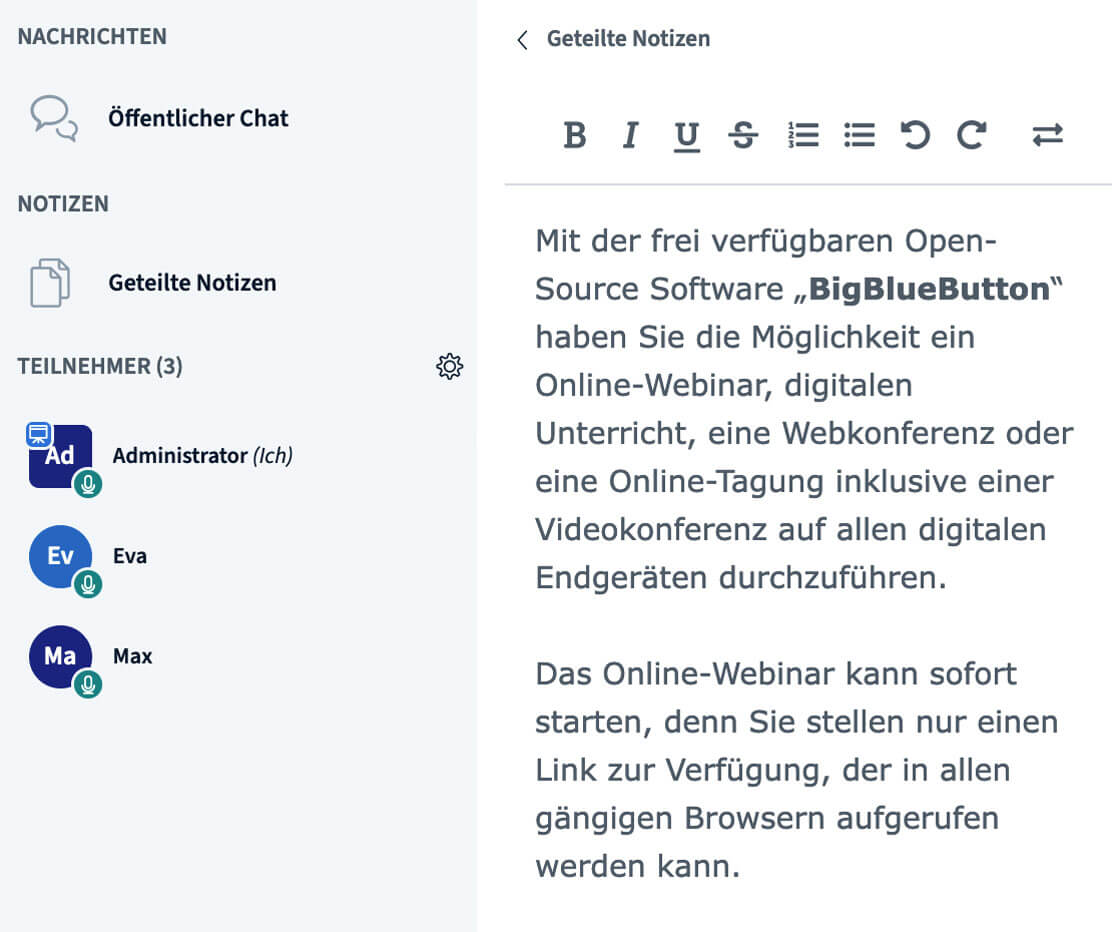Screen dimensions: 1120x932
Task: Click Administrator's microphone status badge
Action: tap(88, 484)
